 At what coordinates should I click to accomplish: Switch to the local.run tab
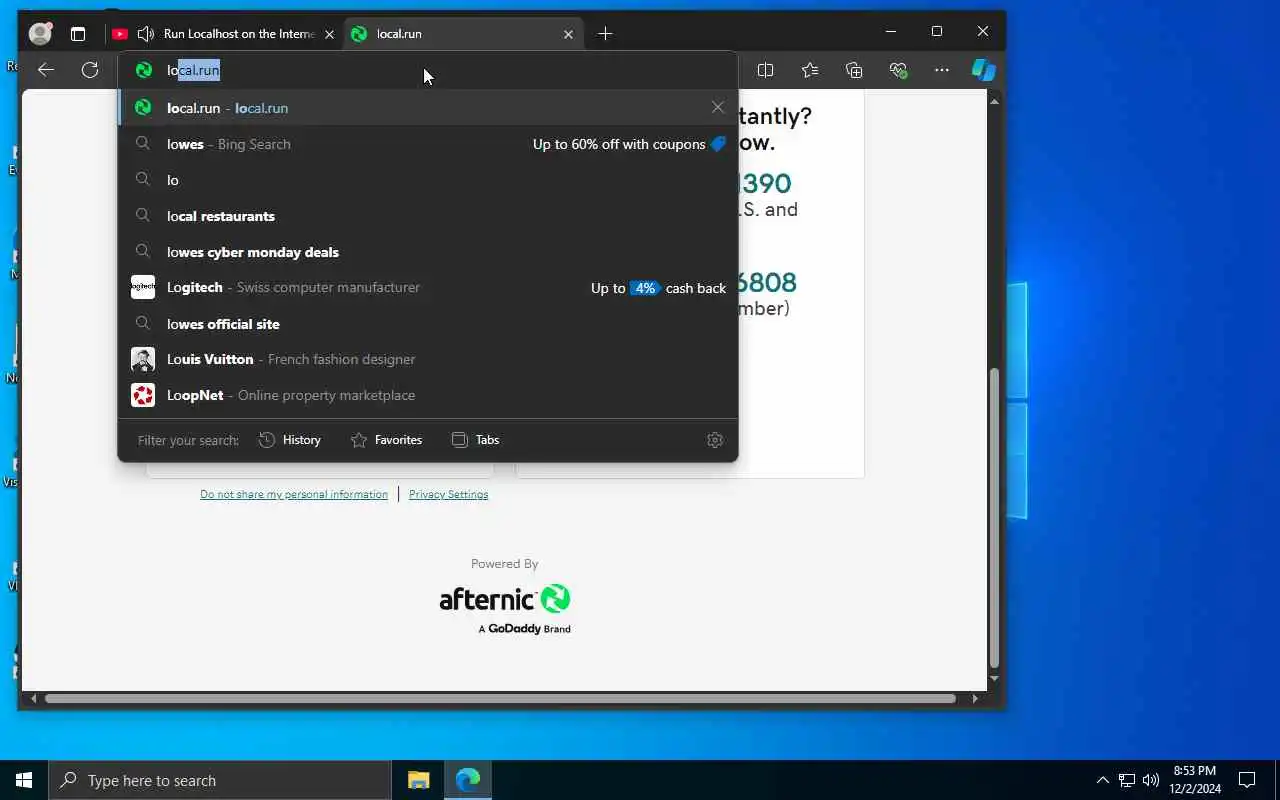tap(464, 34)
